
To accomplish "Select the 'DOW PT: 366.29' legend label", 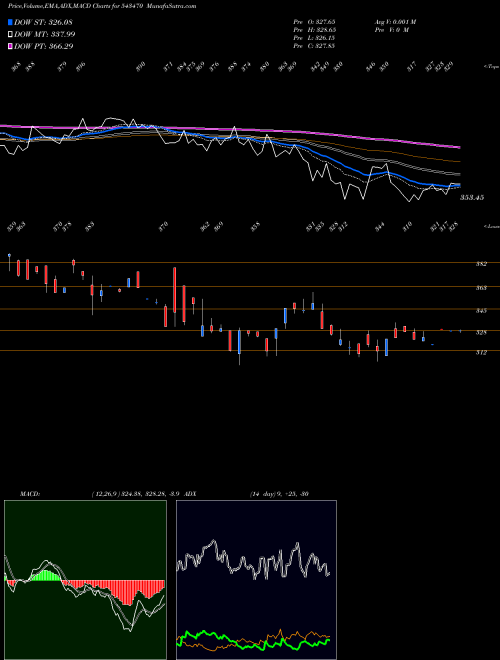I will pyautogui.click(x=44, y=46).
